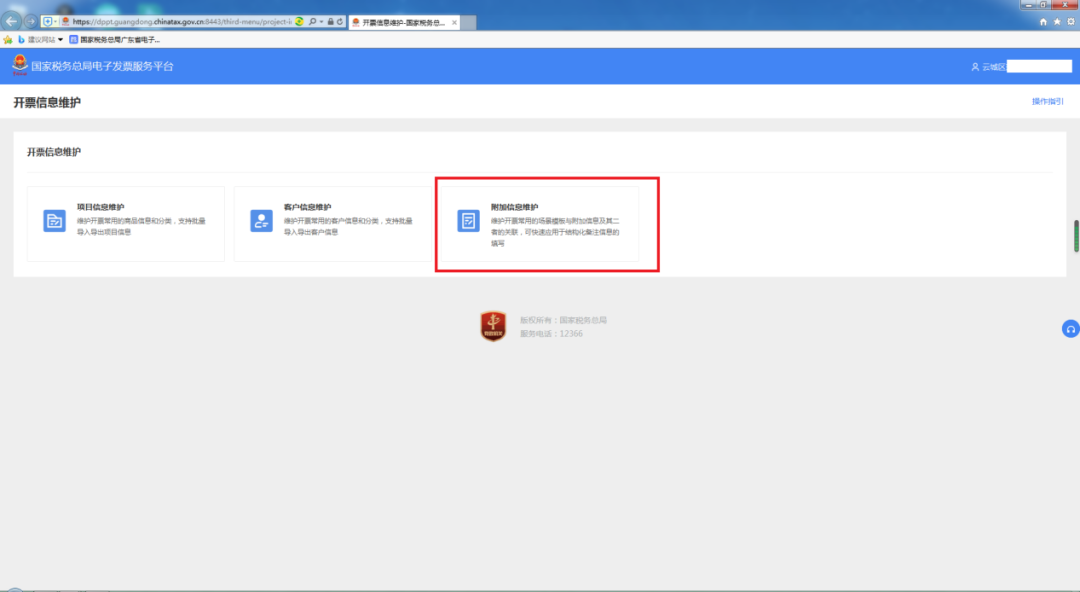
Task: Click 附加信息维护 card description text
Action: tap(555, 232)
